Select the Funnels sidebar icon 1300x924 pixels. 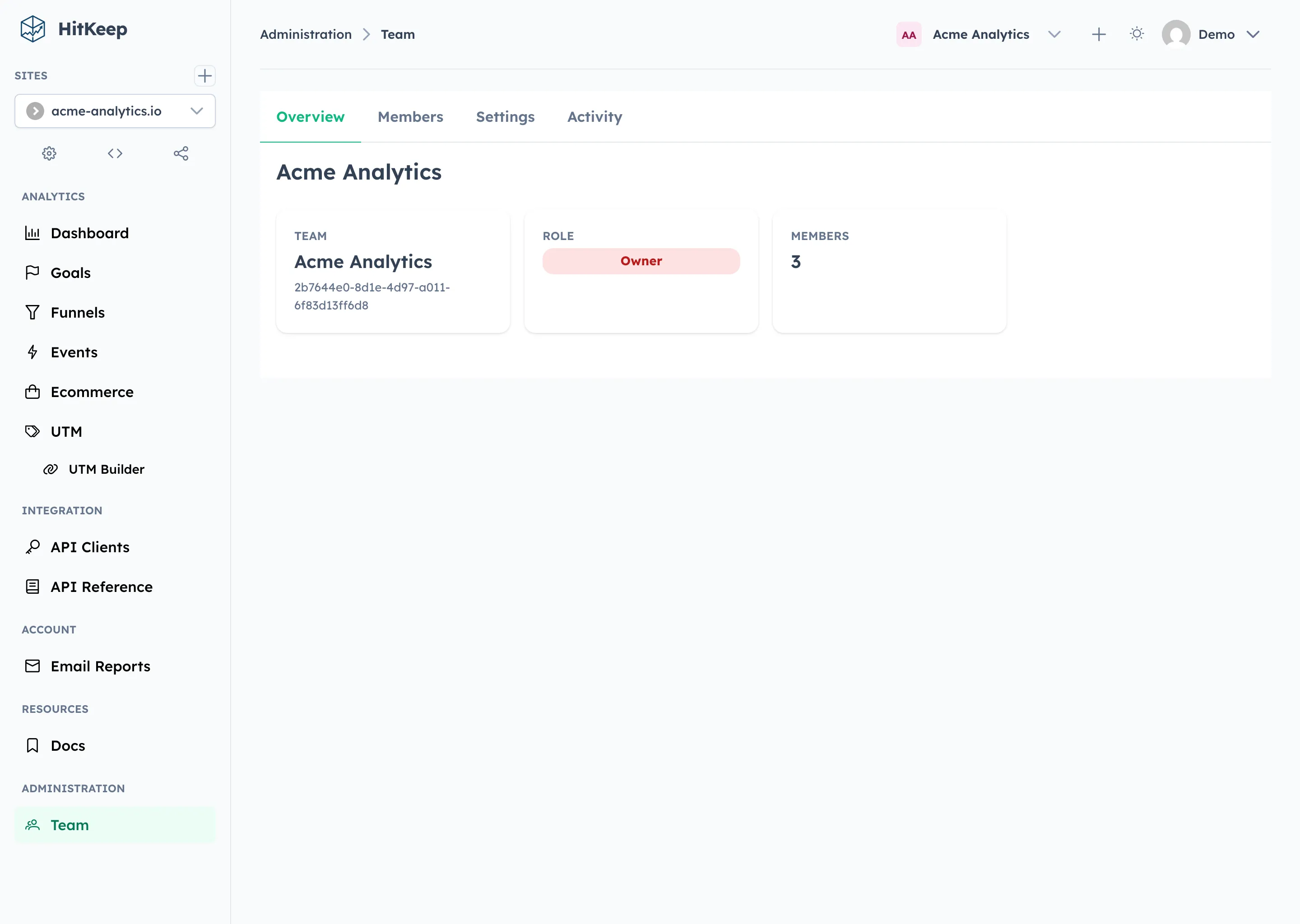pyautogui.click(x=32, y=312)
